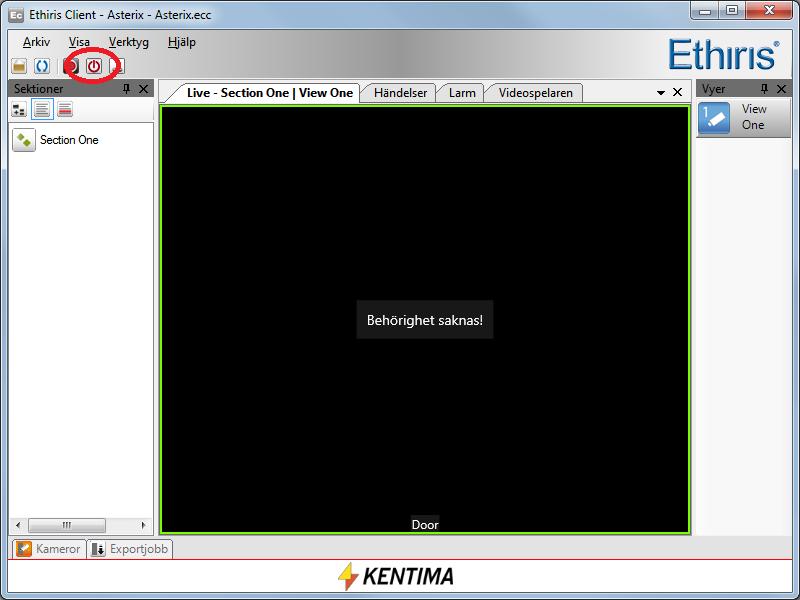Open the Arkiv menu
This screenshot has height=600, width=800.
(x=36, y=42)
